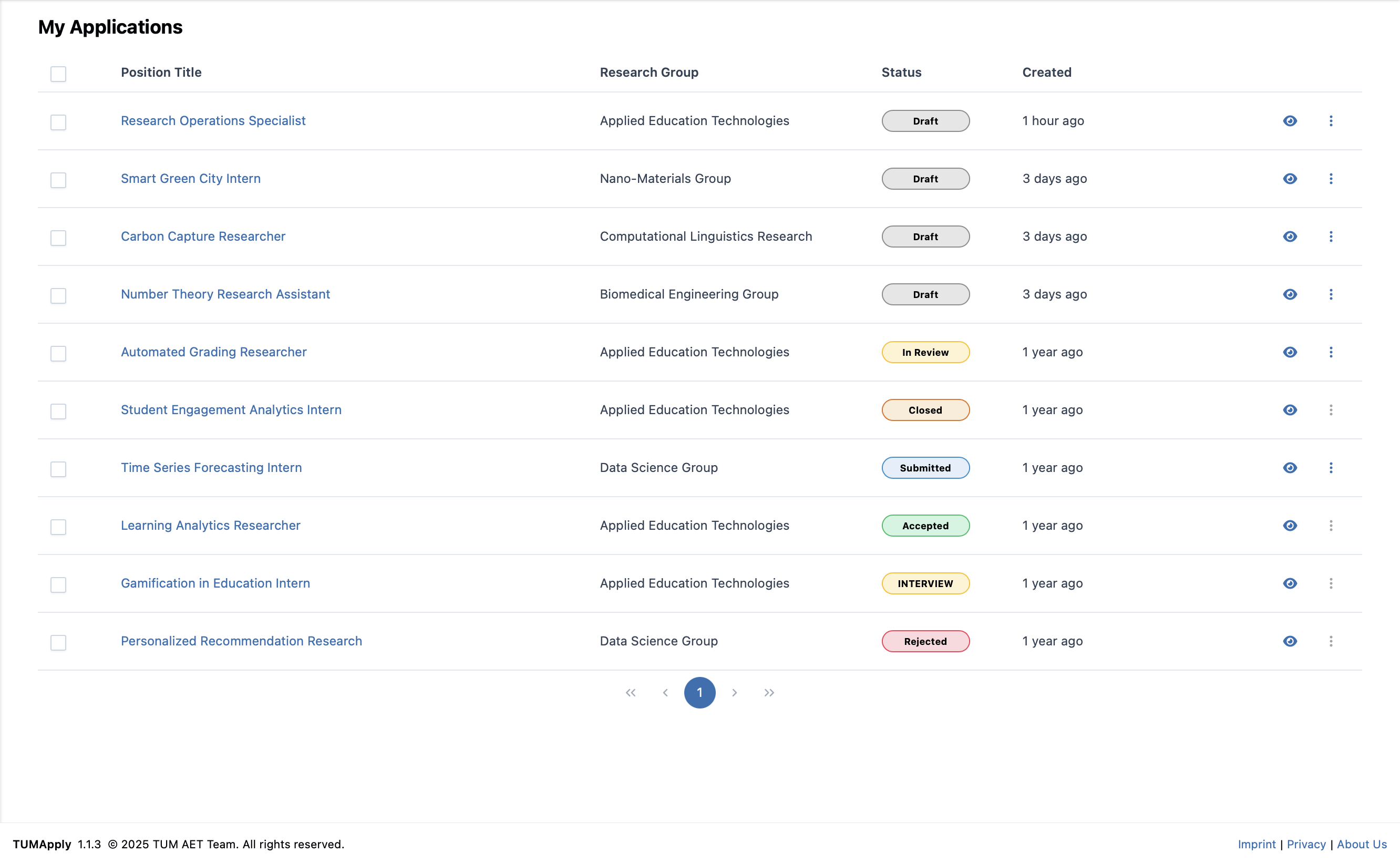
Task: View the Research Operations Specialist application via eye icon
Action: pyautogui.click(x=1289, y=121)
